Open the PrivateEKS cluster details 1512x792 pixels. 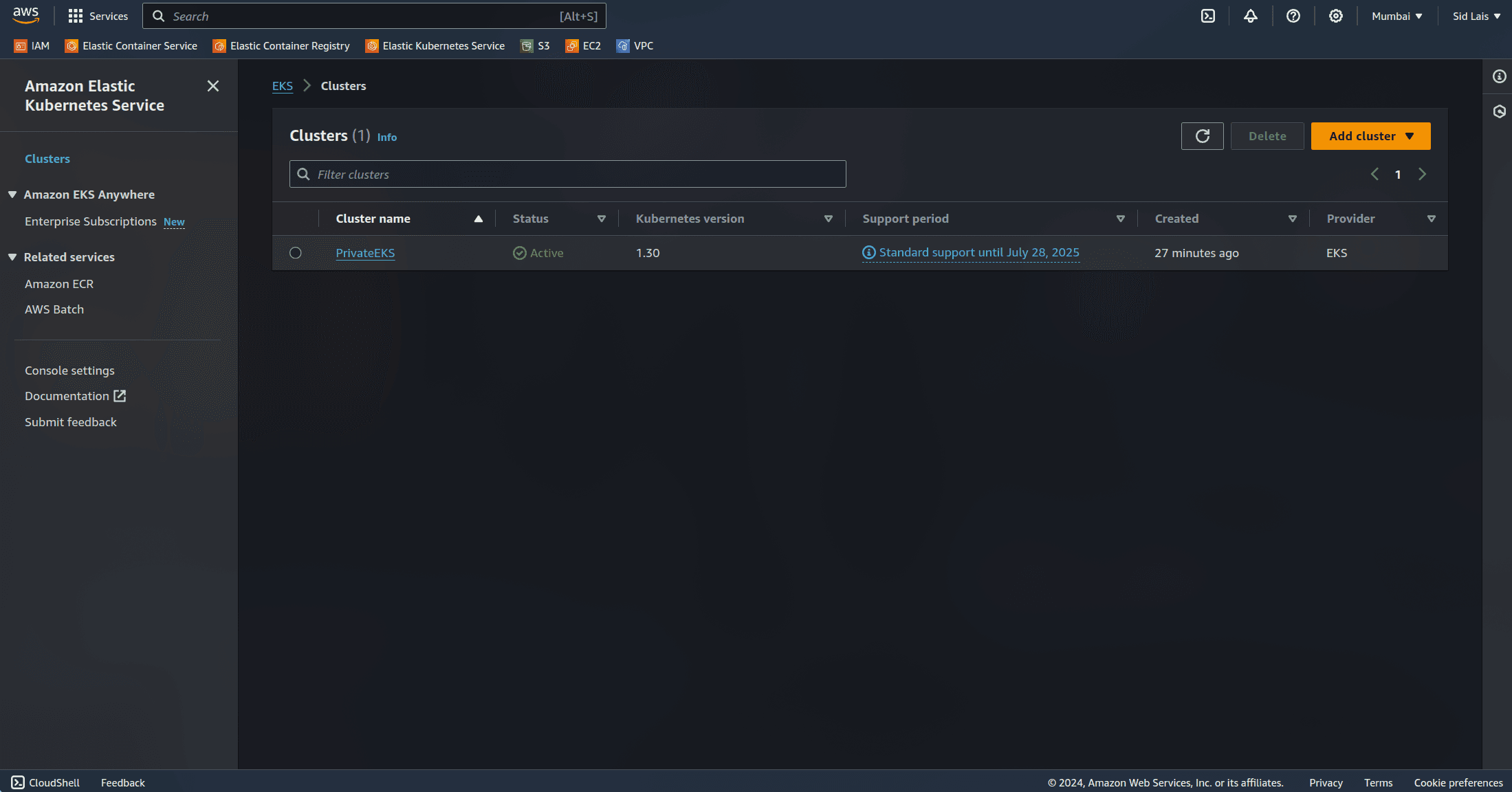[x=365, y=252]
